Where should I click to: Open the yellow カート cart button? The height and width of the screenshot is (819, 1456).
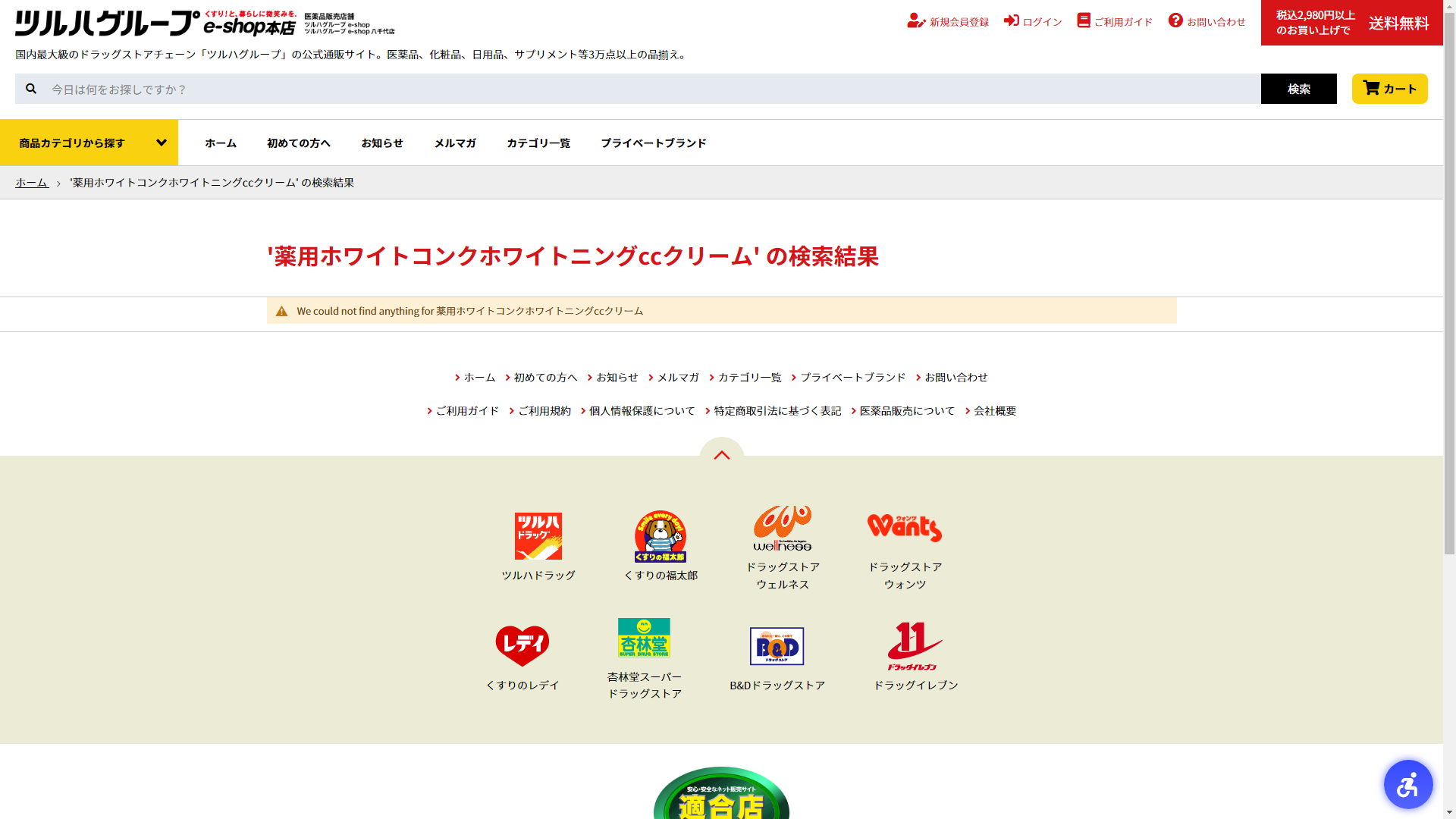(1389, 89)
